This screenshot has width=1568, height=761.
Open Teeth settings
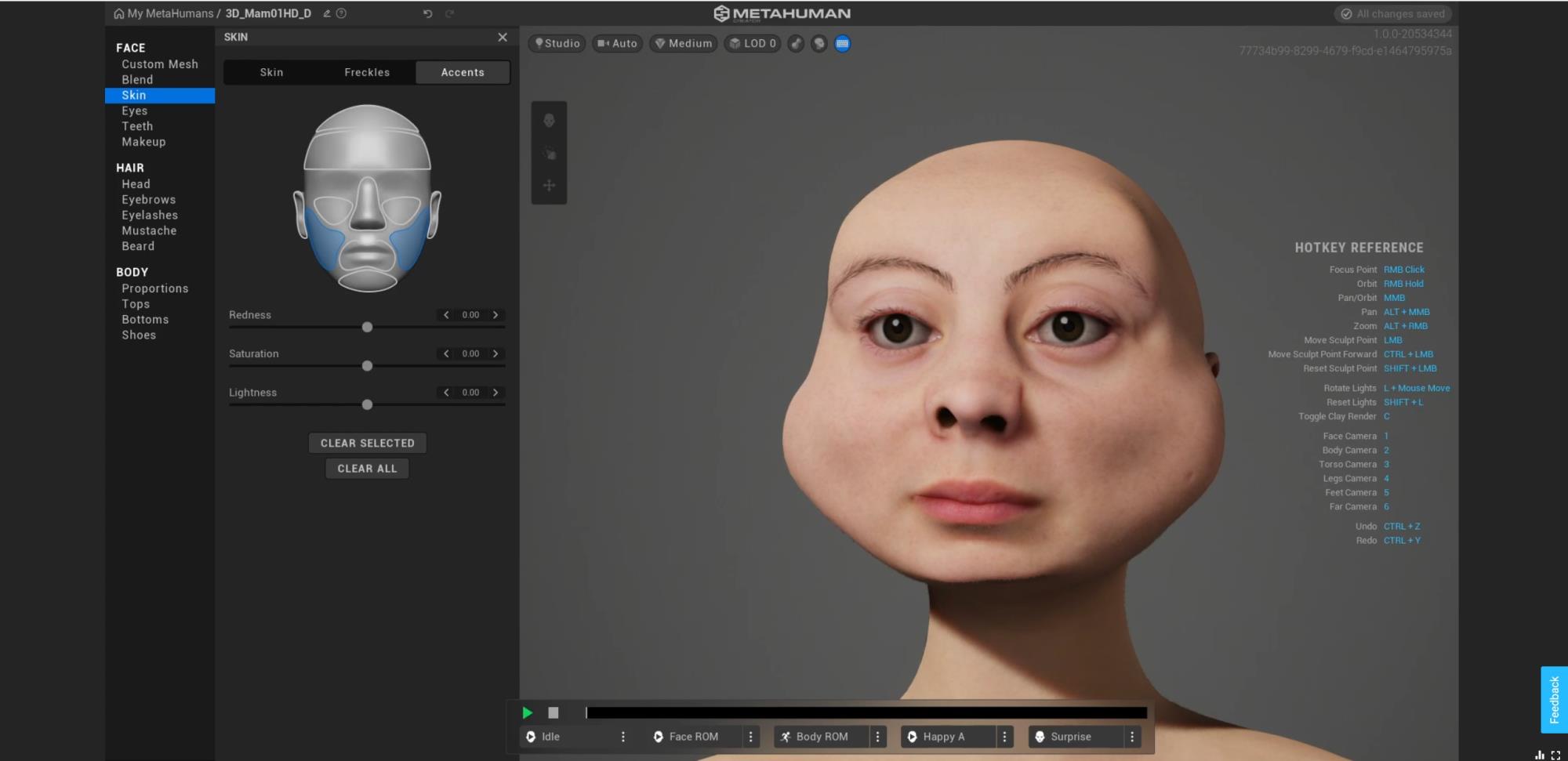(x=137, y=126)
